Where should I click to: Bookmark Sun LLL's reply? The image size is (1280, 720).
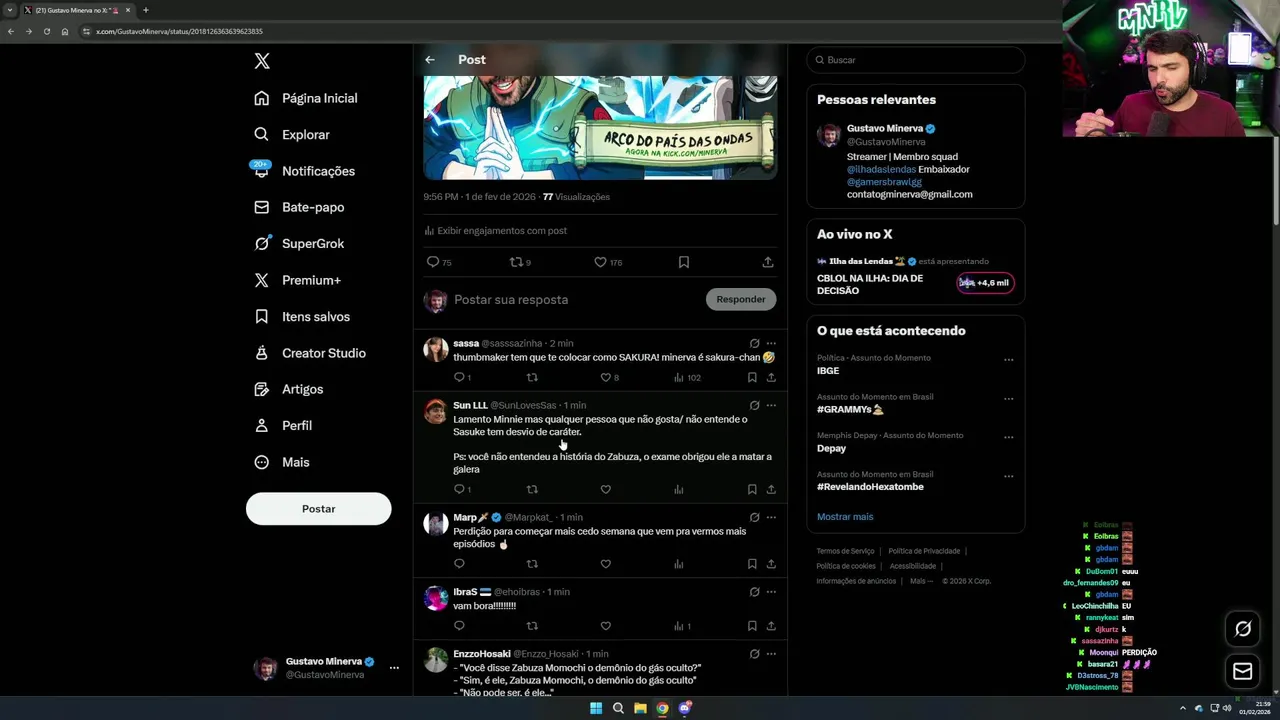click(752, 489)
